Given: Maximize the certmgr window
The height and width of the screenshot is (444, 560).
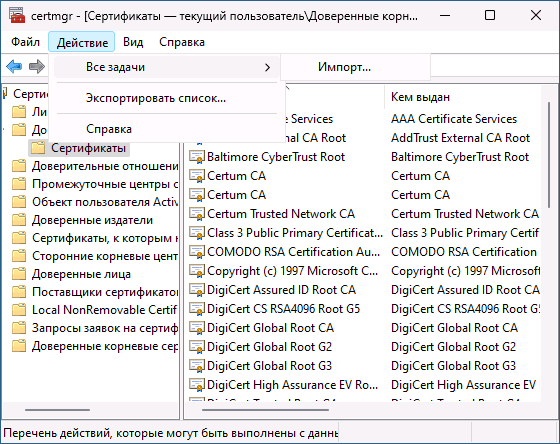Looking at the screenshot, I should pyautogui.click(x=490, y=15).
